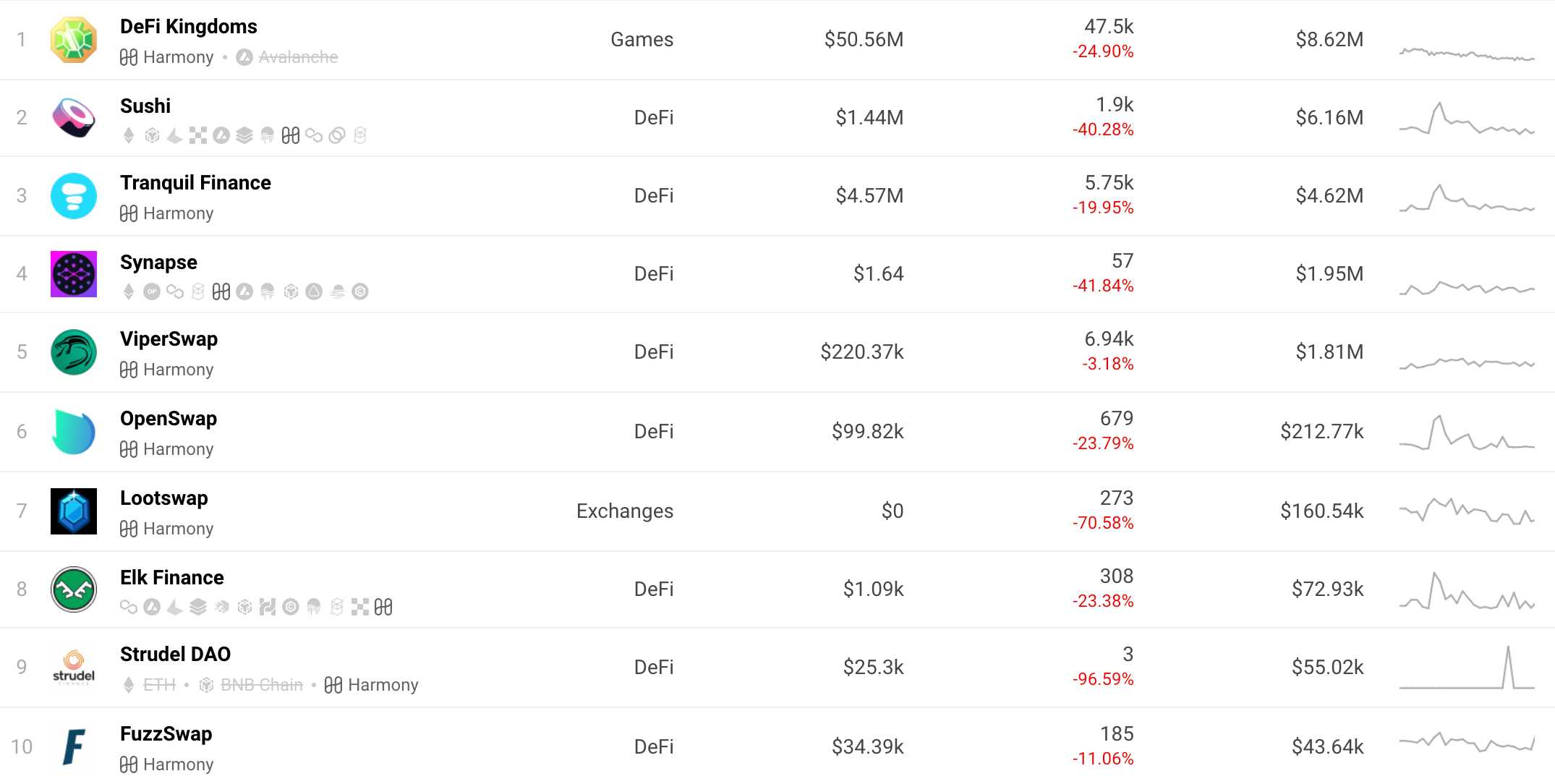1555x784 pixels.
Task: Open the Tranquil Finance dapp page
Action: pyautogui.click(x=195, y=183)
